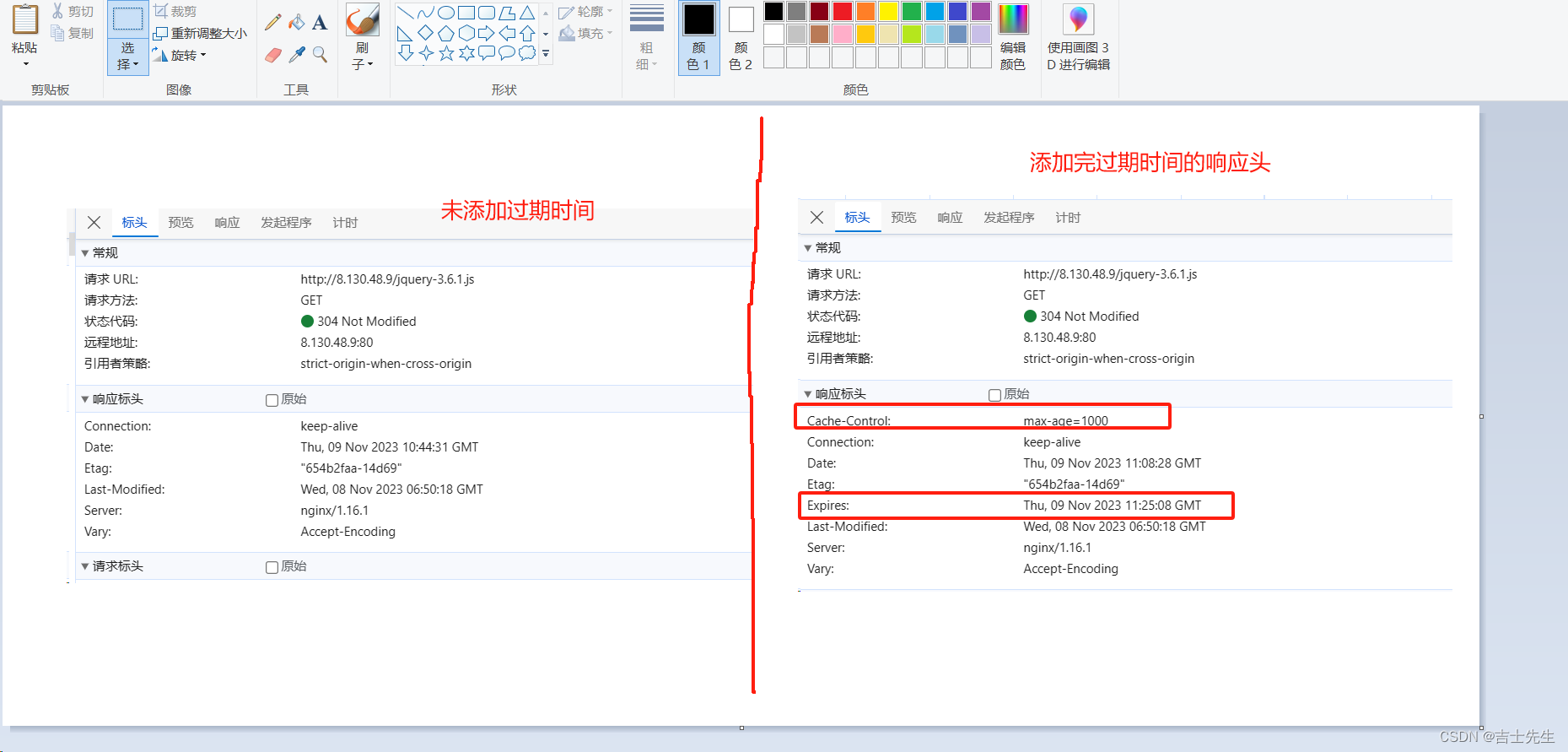The image size is (1568, 752).
Task: Select the Hexagon shape
Action: point(466,33)
